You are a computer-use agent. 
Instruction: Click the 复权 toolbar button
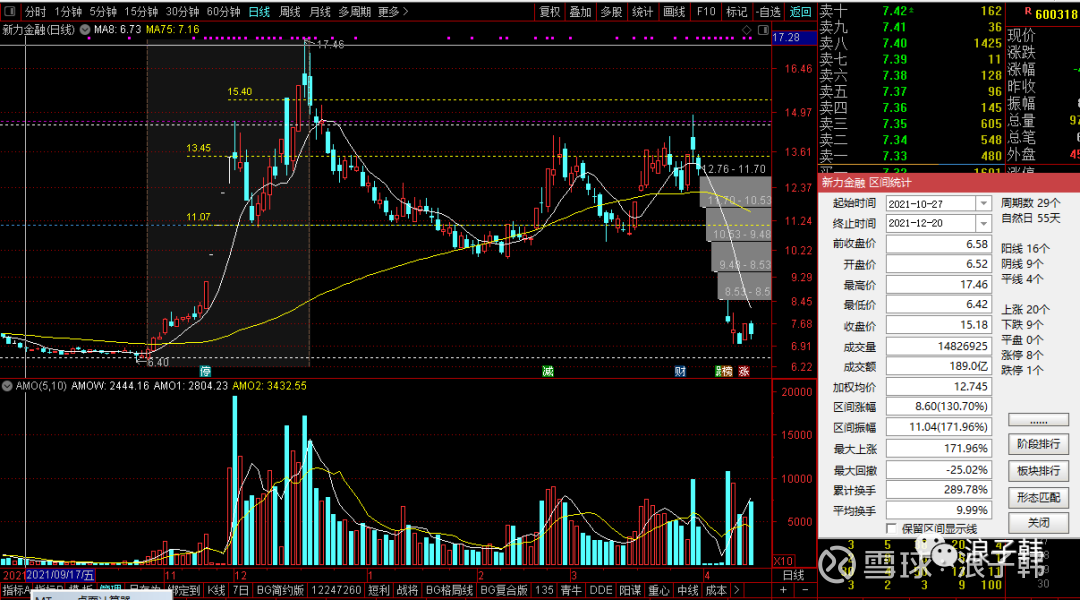pyautogui.click(x=550, y=12)
